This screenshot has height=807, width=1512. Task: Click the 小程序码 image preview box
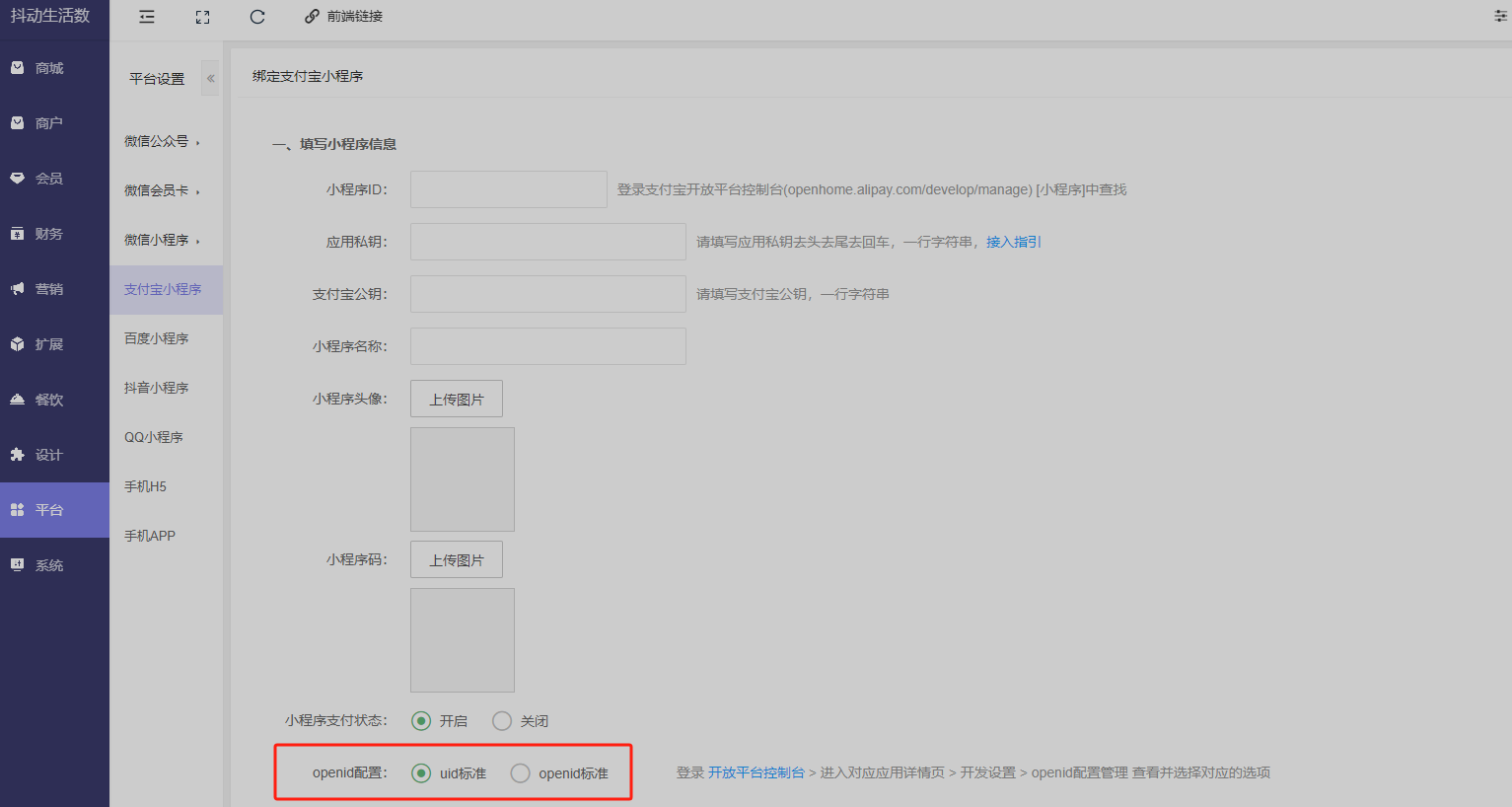click(x=463, y=640)
